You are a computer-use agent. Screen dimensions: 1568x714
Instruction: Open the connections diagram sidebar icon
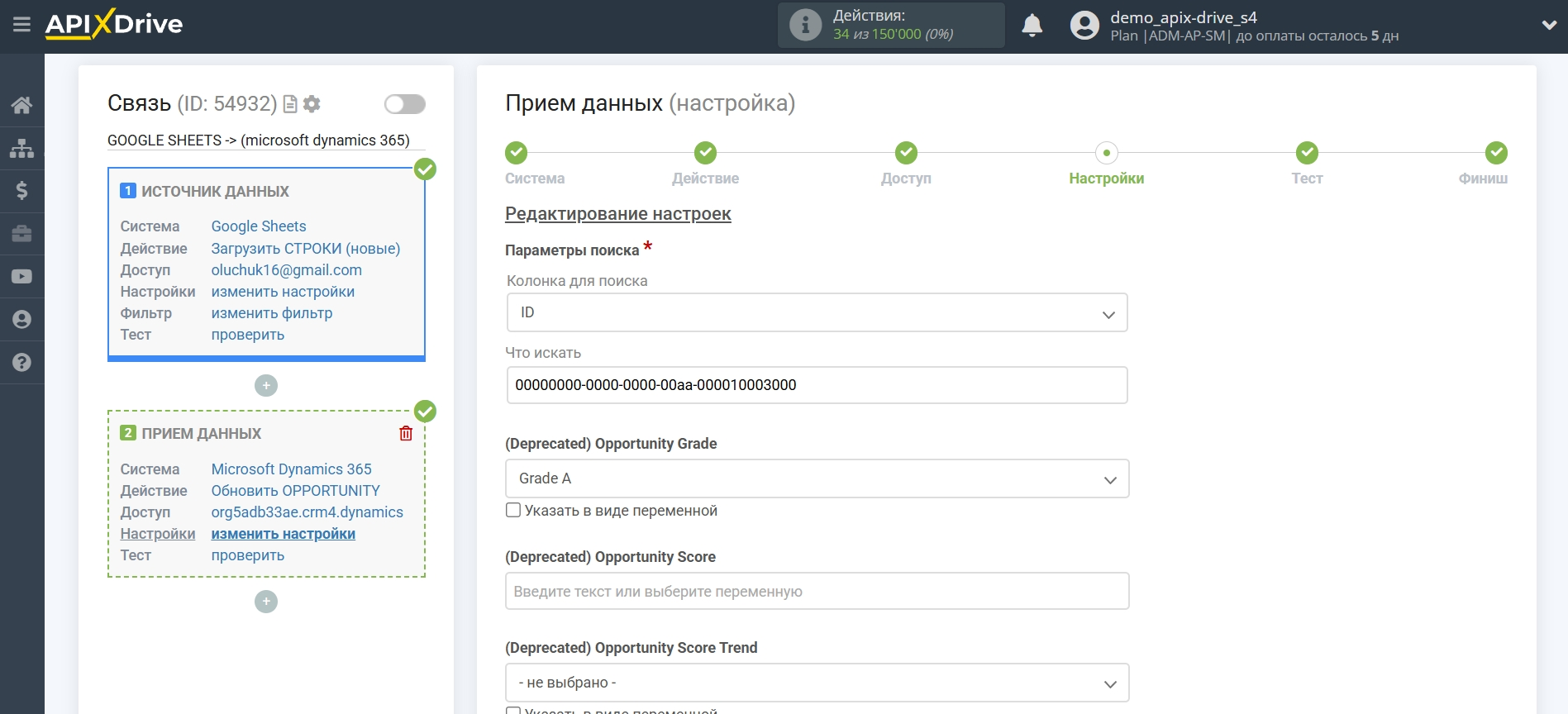[x=22, y=148]
